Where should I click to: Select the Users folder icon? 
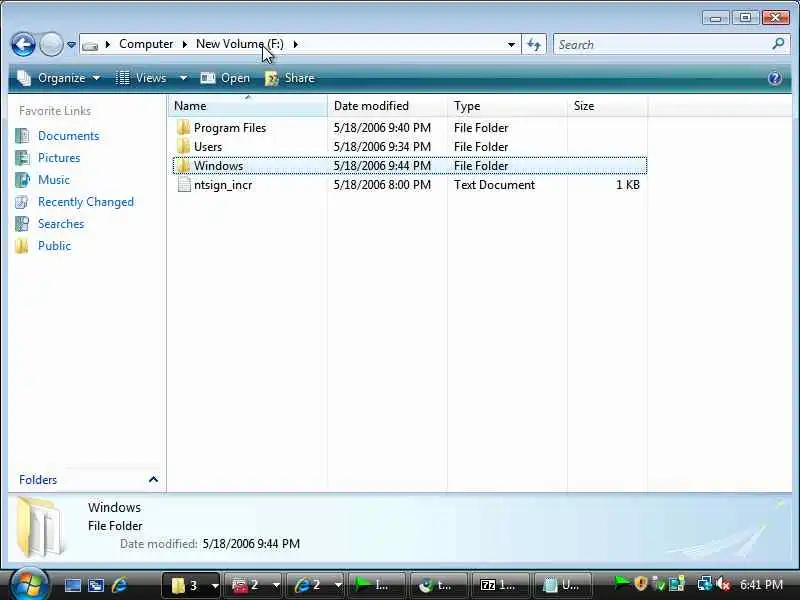[183, 146]
